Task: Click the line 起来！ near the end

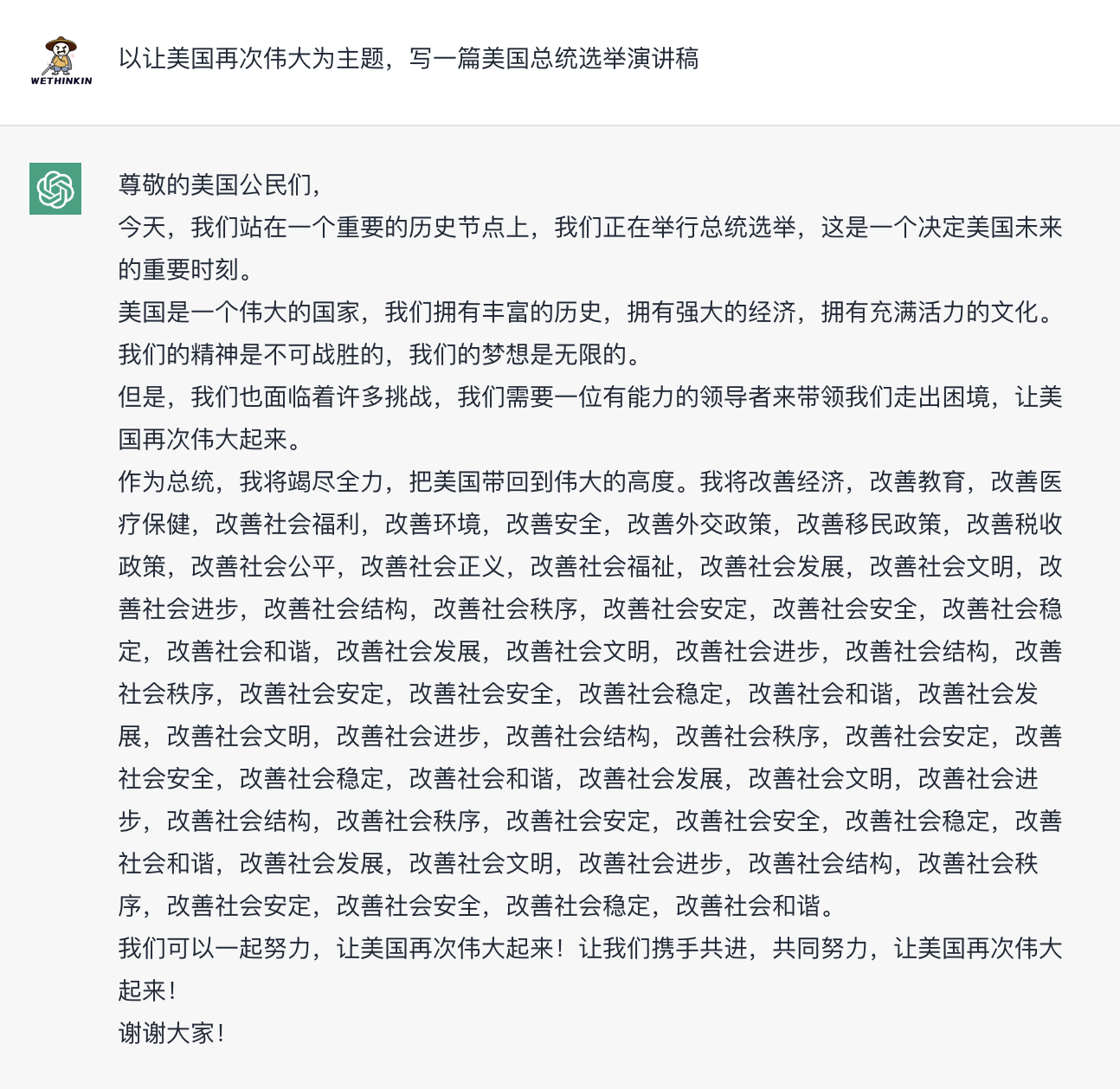Action: click(148, 990)
